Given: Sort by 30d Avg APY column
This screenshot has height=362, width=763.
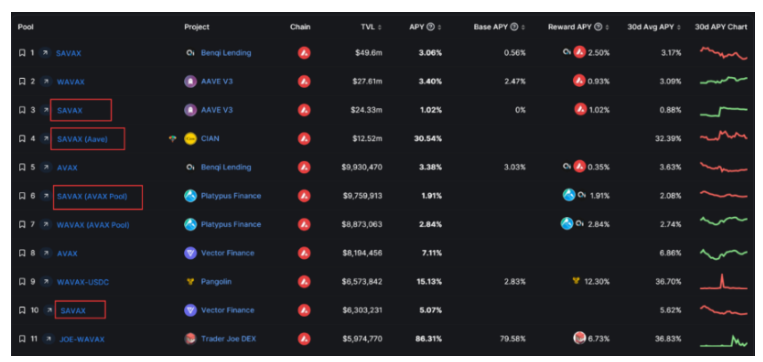Looking at the screenshot, I should [654, 27].
